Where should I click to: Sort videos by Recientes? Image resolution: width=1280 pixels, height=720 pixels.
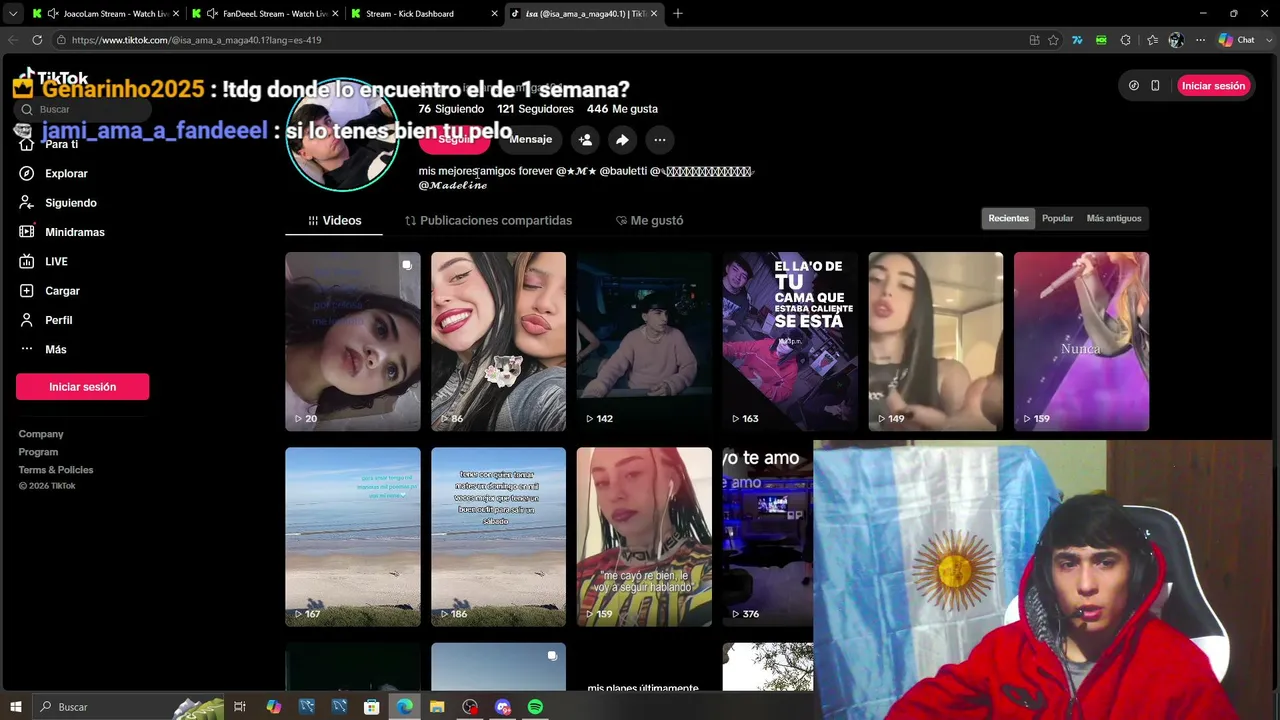click(1008, 218)
